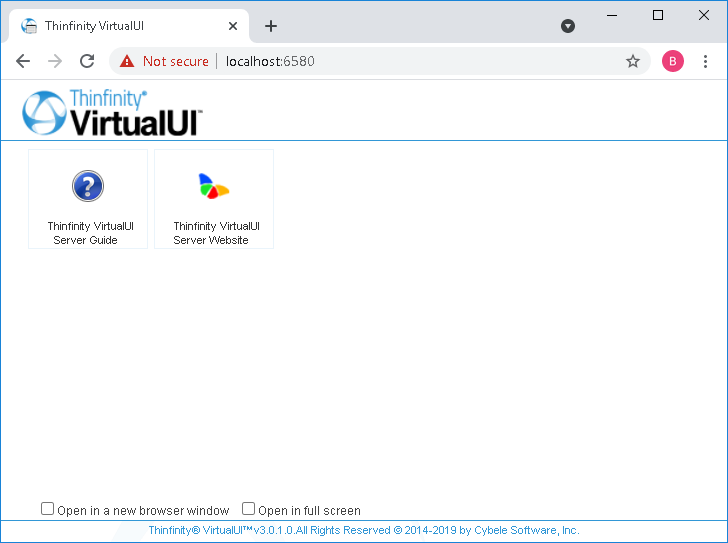The height and width of the screenshot is (543, 728).
Task: Open the pink B profile avatar
Action: (673, 61)
